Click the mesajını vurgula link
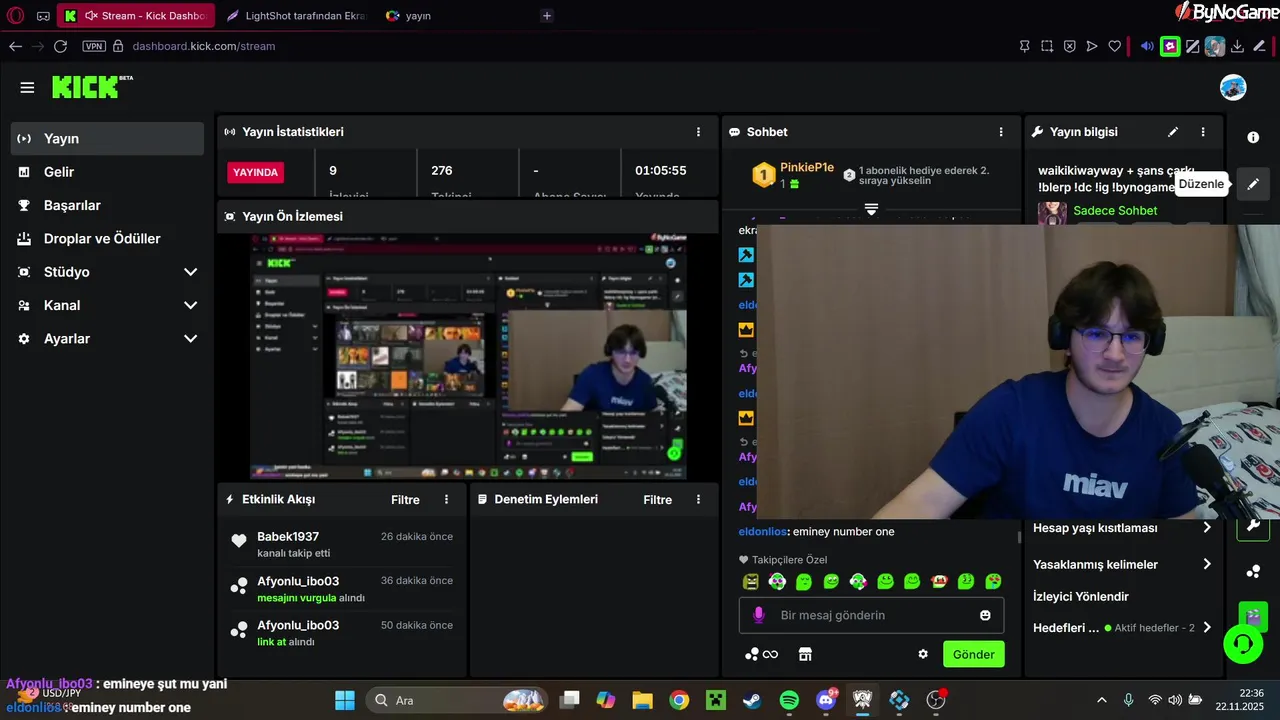This screenshot has width=1280, height=720. tap(296, 598)
